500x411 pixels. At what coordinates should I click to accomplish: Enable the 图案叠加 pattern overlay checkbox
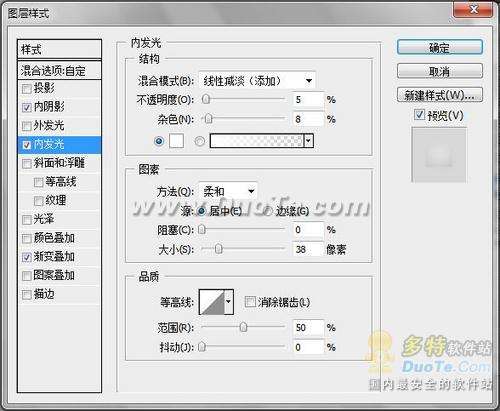(26, 276)
